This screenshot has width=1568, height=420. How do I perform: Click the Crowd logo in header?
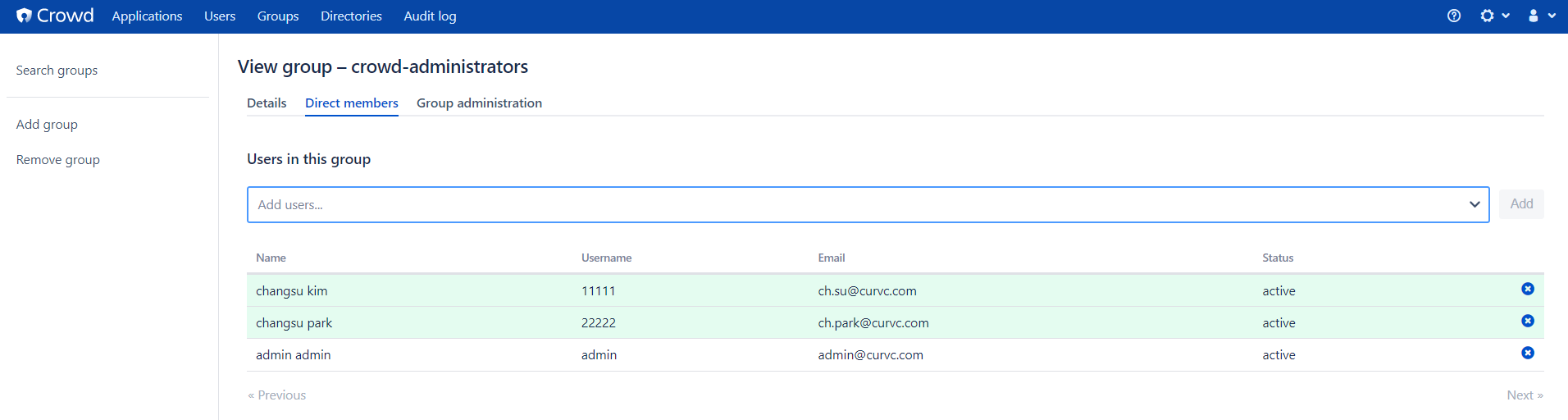tap(55, 16)
